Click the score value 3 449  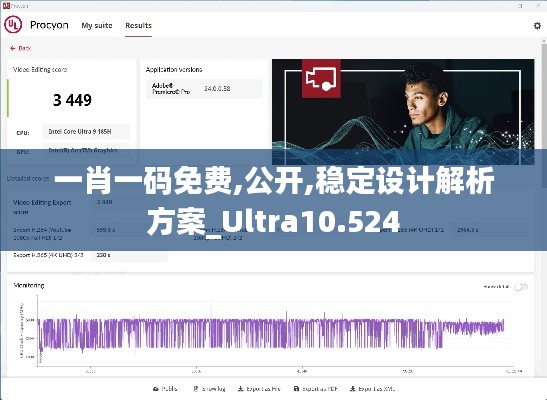(72, 100)
